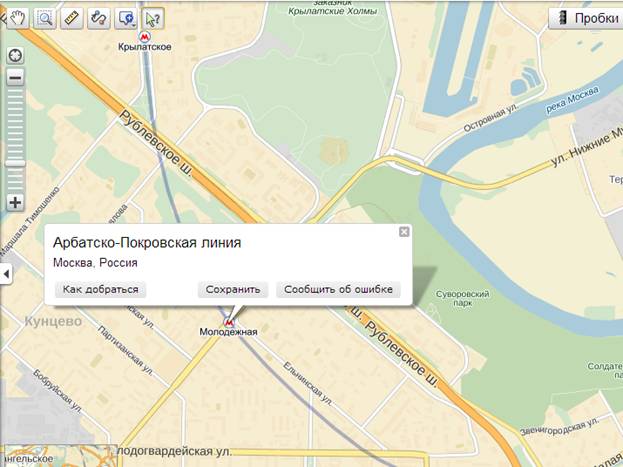
Task: Click the Звенигородская ул. street label
Action: (x=559, y=426)
